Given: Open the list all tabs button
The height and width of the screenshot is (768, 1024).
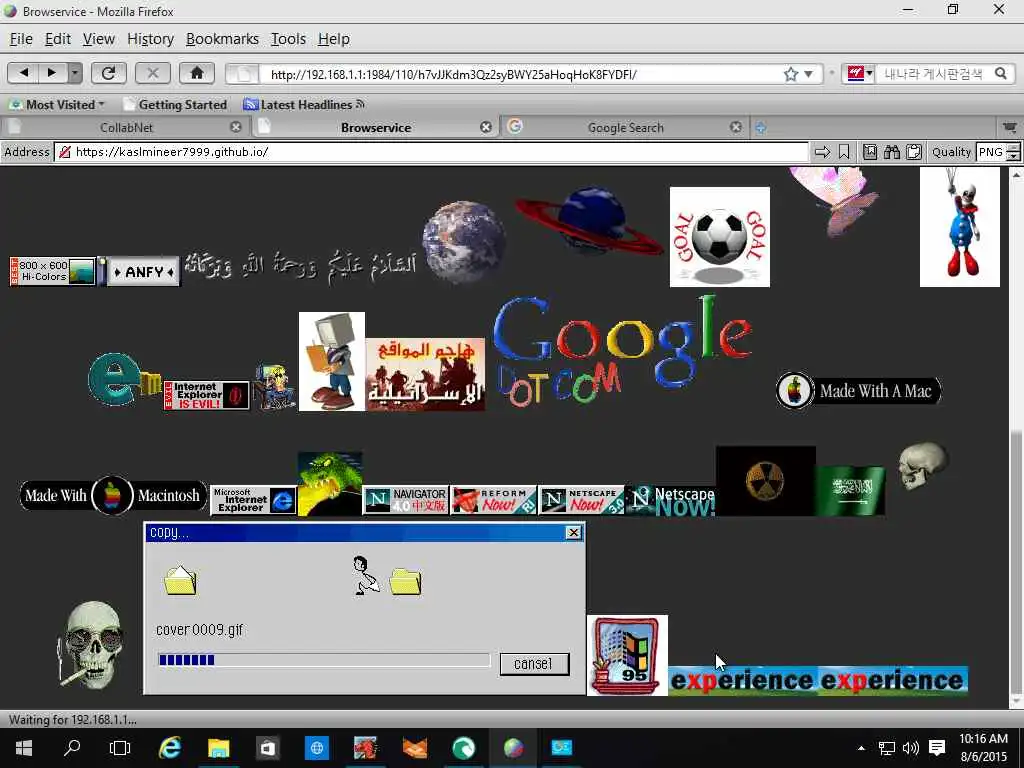Looking at the screenshot, I should pos(1010,127).
